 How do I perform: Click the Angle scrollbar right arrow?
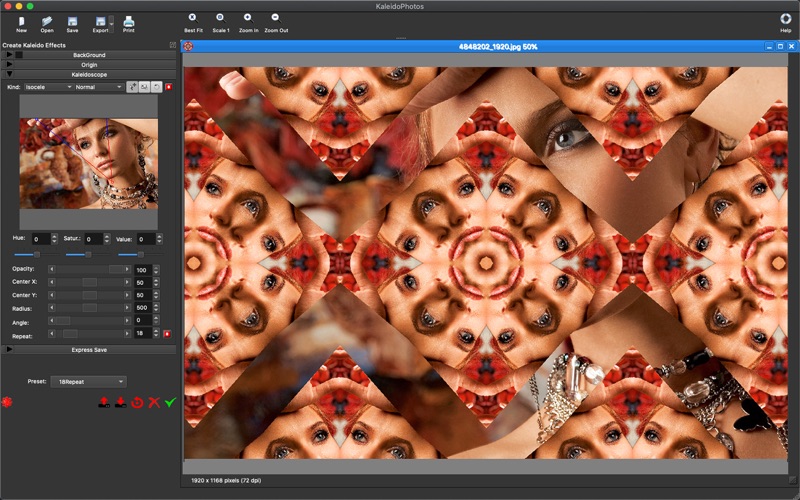127,320
